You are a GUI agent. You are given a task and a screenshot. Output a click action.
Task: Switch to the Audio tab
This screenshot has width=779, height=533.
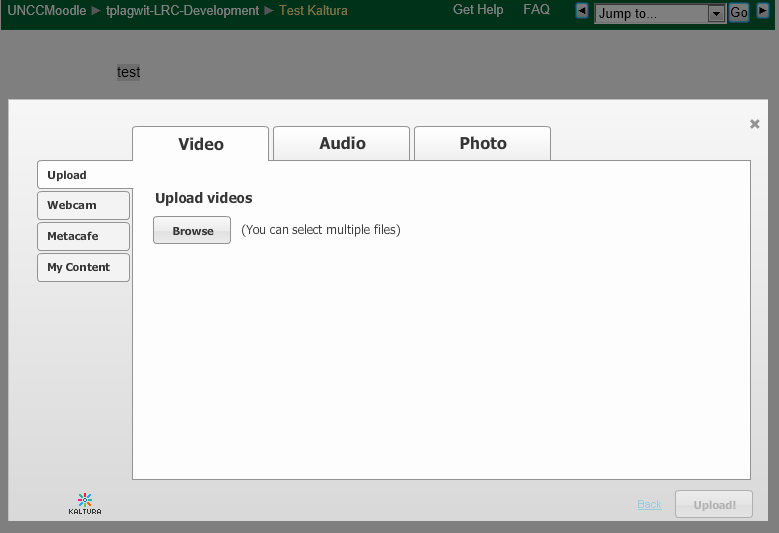(342, 143)
